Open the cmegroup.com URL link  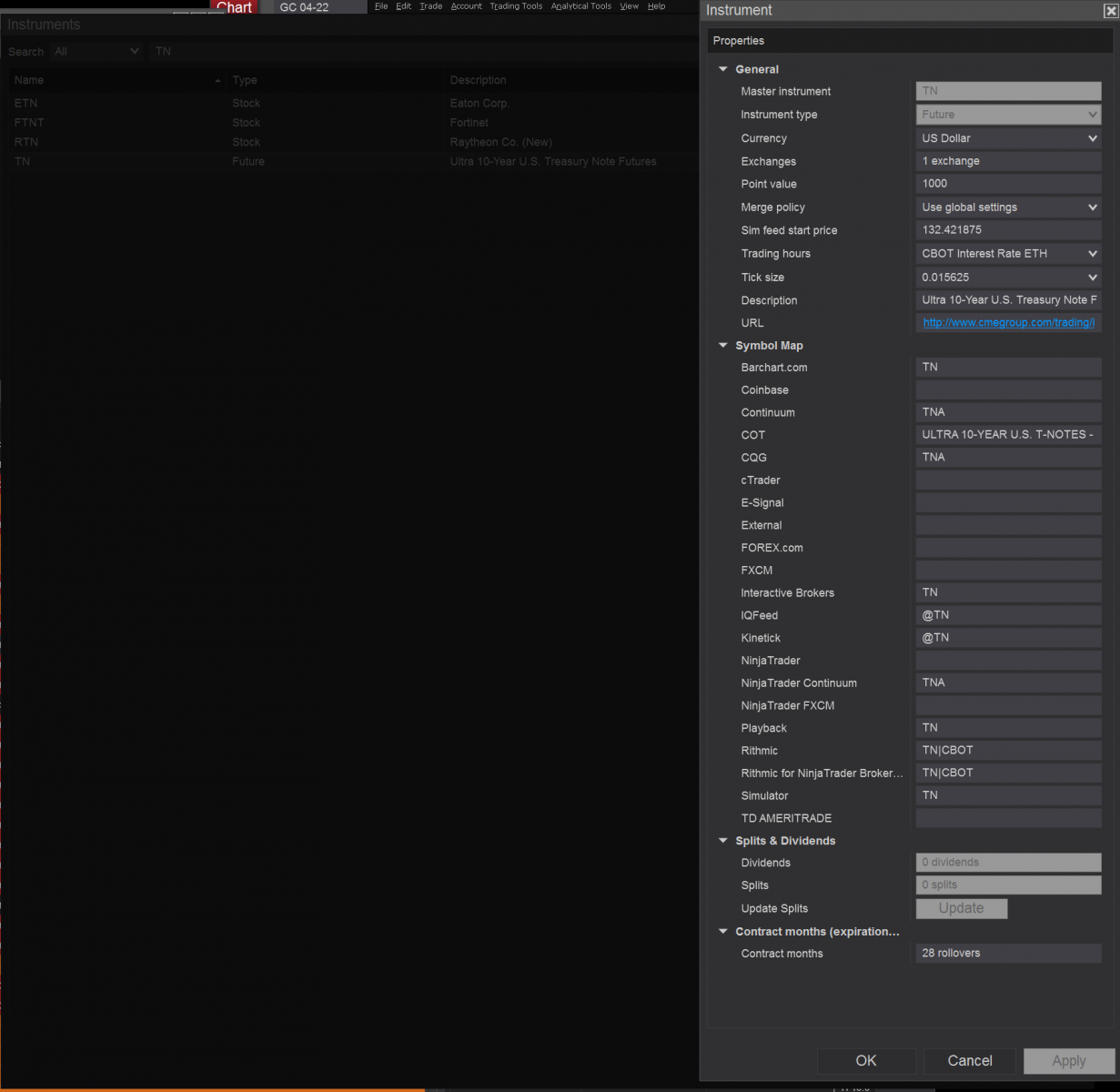[1008, 322]
